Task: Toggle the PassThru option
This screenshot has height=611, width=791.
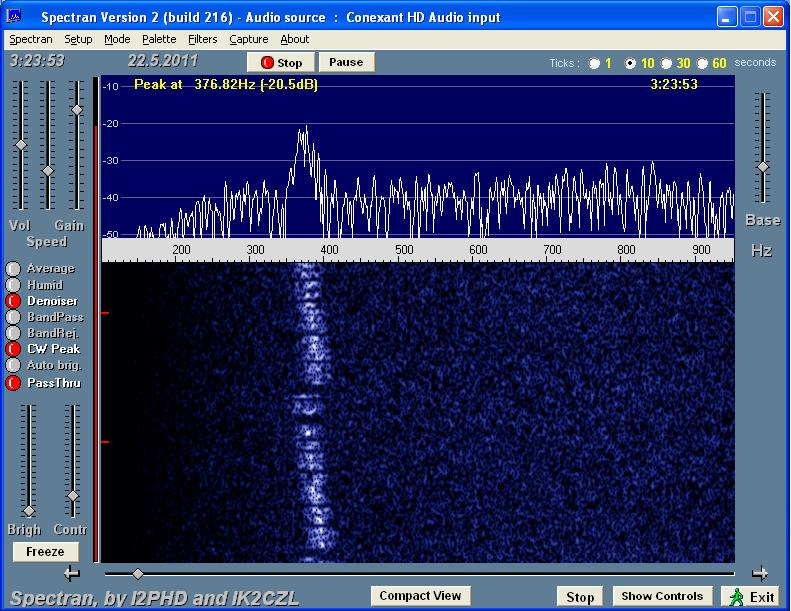Action: coord(13,383)
